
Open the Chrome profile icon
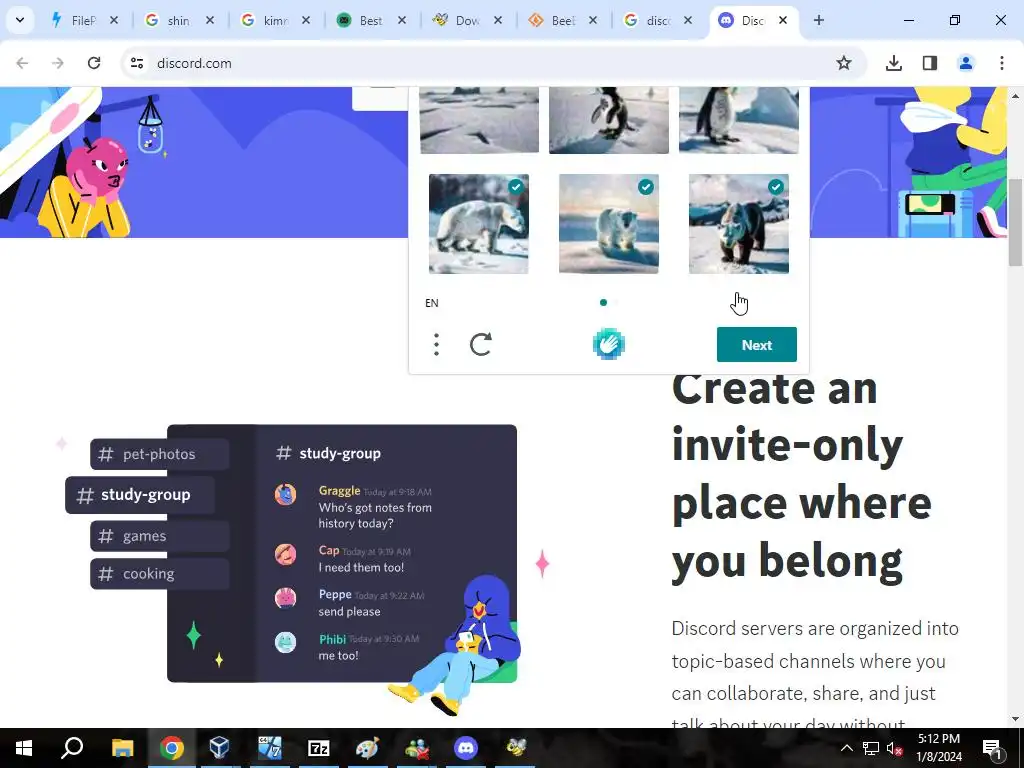[x=966, y=63]
